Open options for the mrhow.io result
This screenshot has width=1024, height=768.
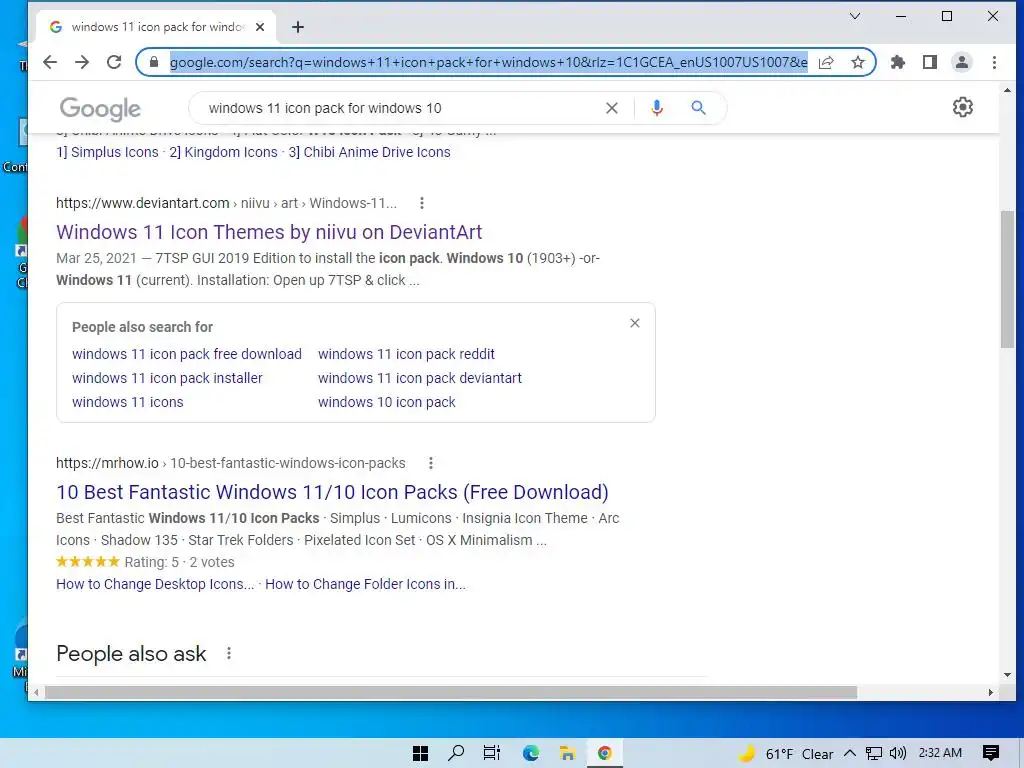click(430, 463)
